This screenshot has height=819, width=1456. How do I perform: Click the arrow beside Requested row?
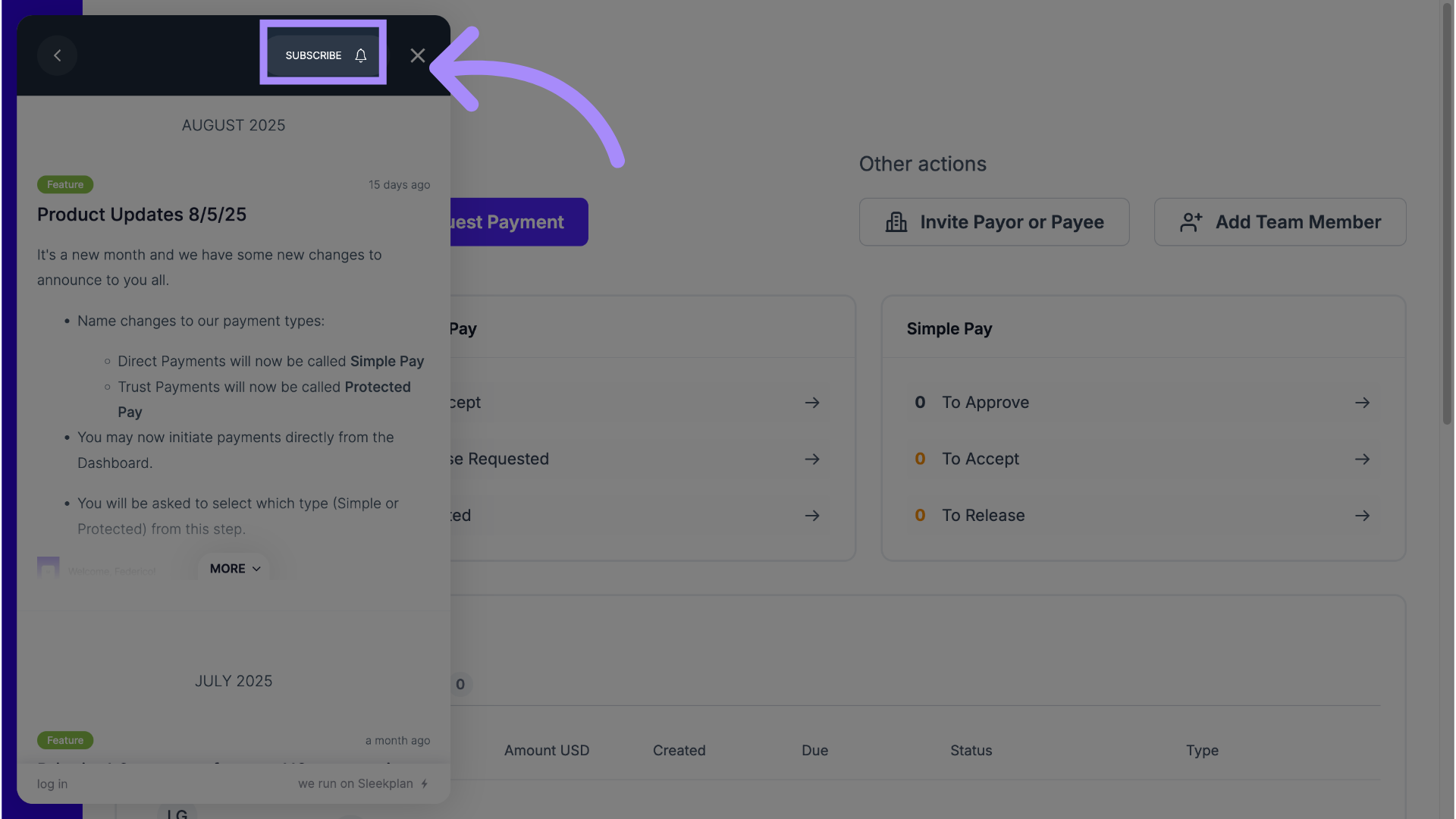(811, 460)
